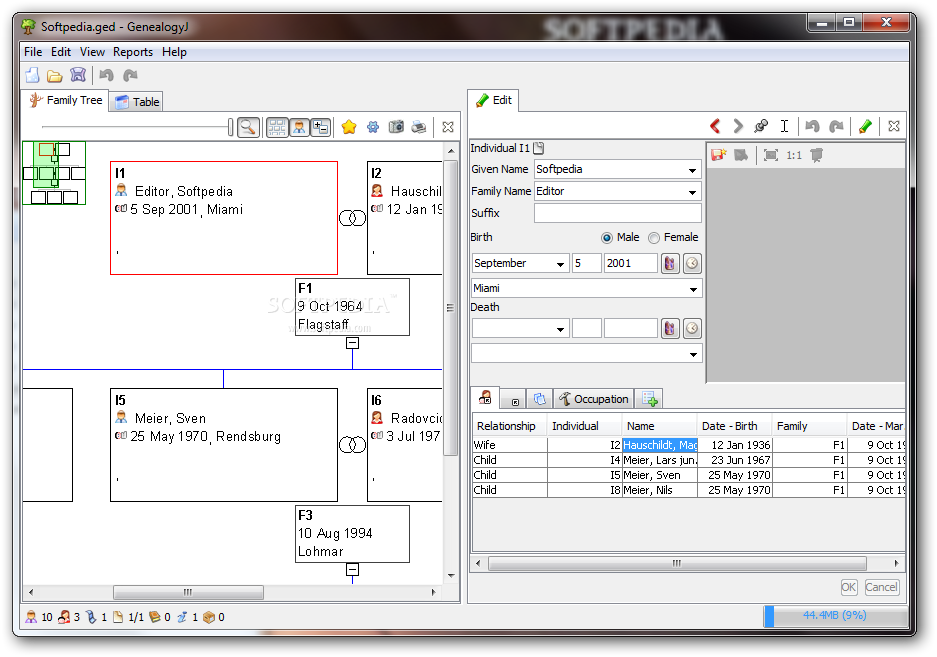
Task: Open the File menu
Action: click(33, 52)
